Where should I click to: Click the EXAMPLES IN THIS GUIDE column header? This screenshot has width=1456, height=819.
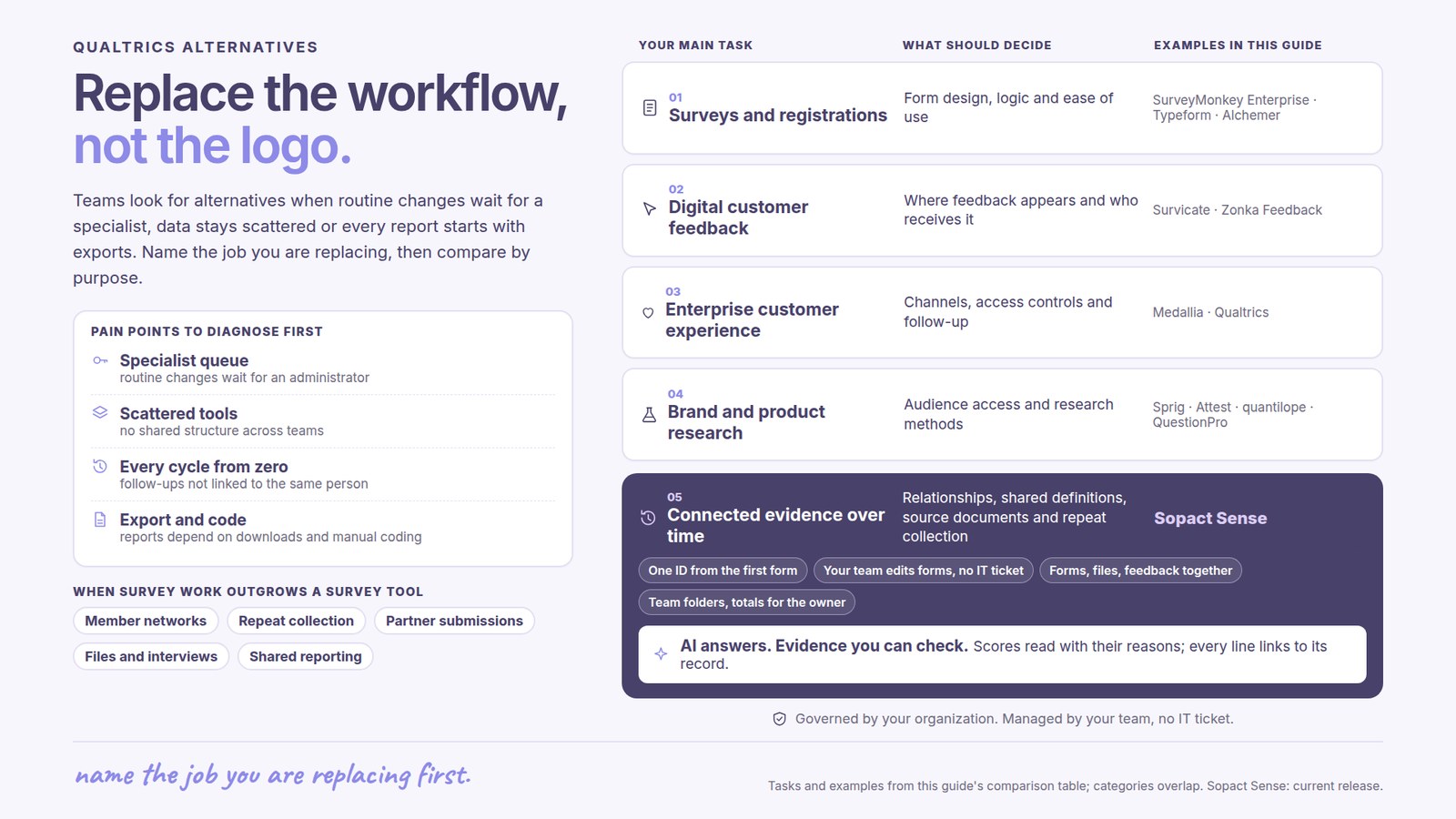click(1238, 45)
